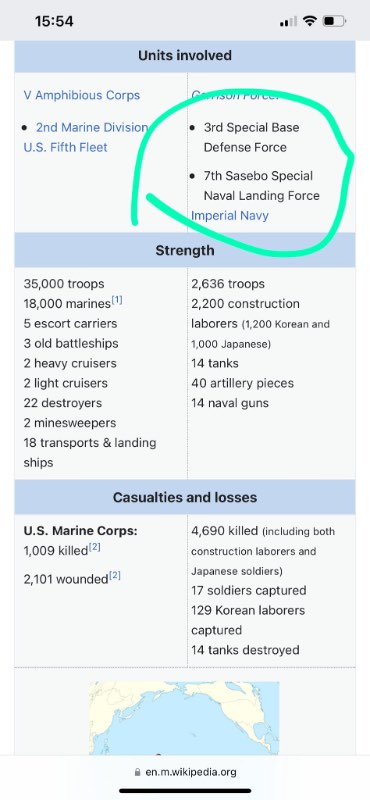Follow the U.S. Fifth Fleet link
Viewport: 370px width, 800px height.
[65, 147]
